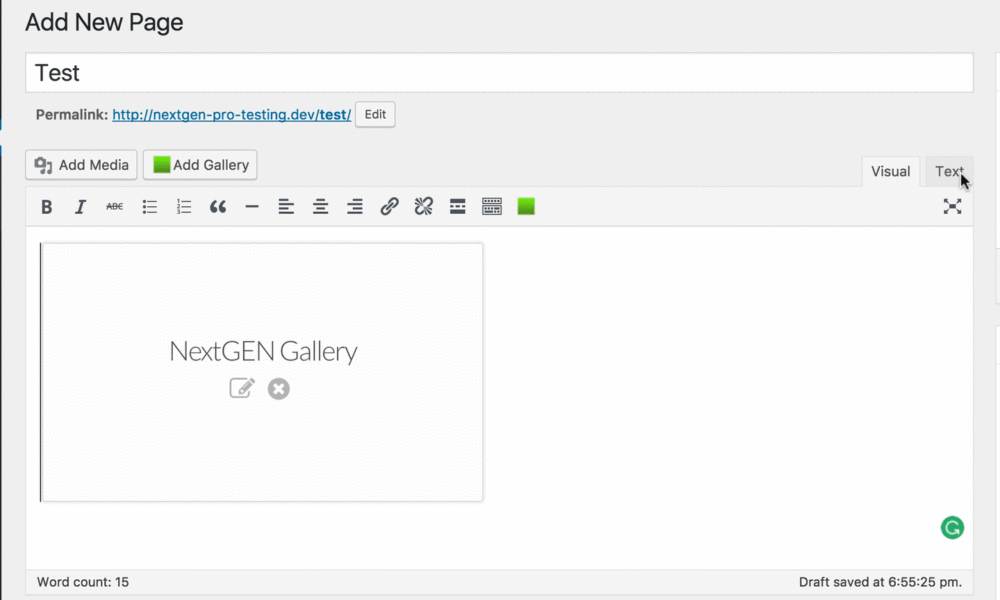Align text left

pyautogui.click(x=286, y=207)
